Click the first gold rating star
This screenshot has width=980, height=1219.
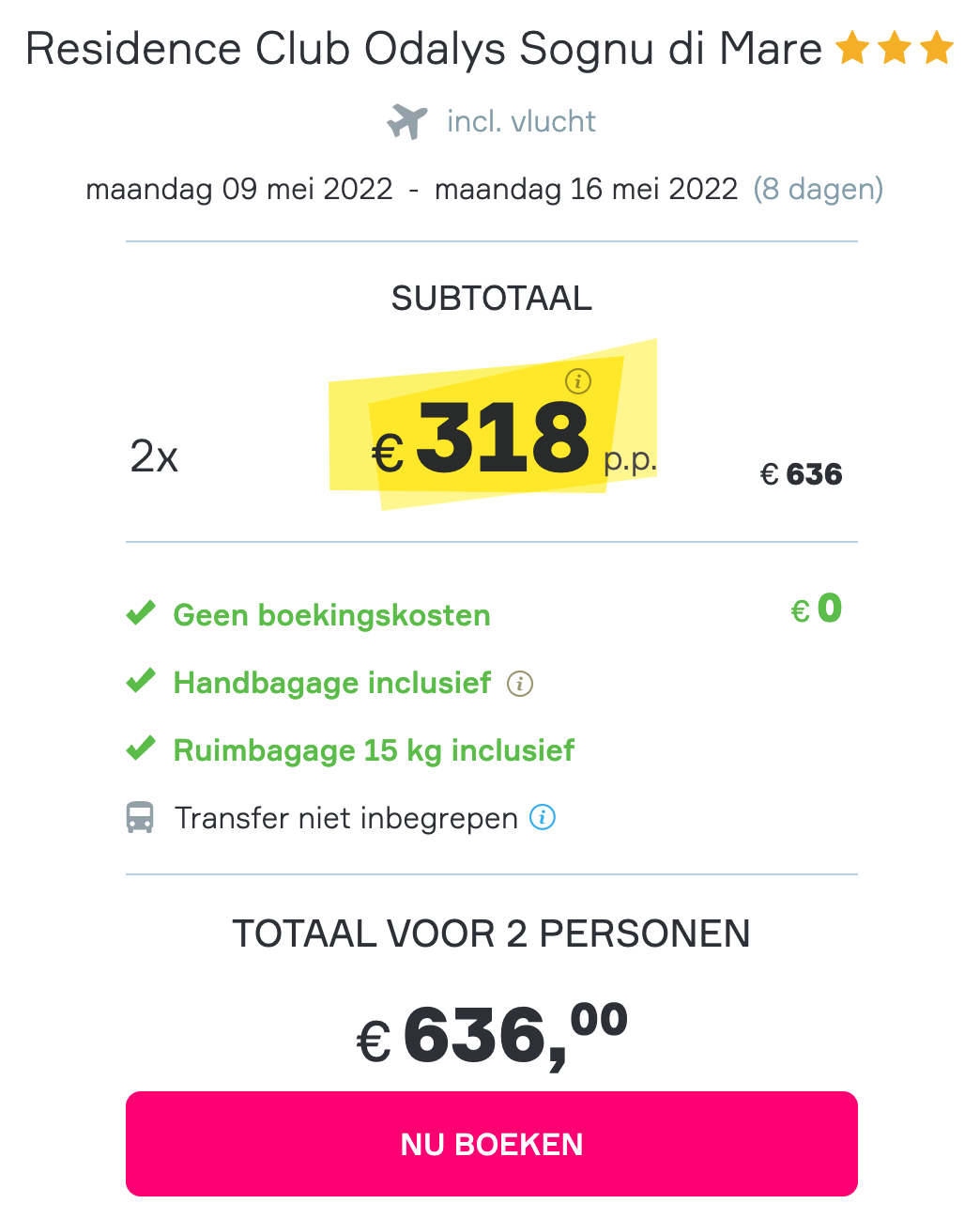tap(852, 48)
